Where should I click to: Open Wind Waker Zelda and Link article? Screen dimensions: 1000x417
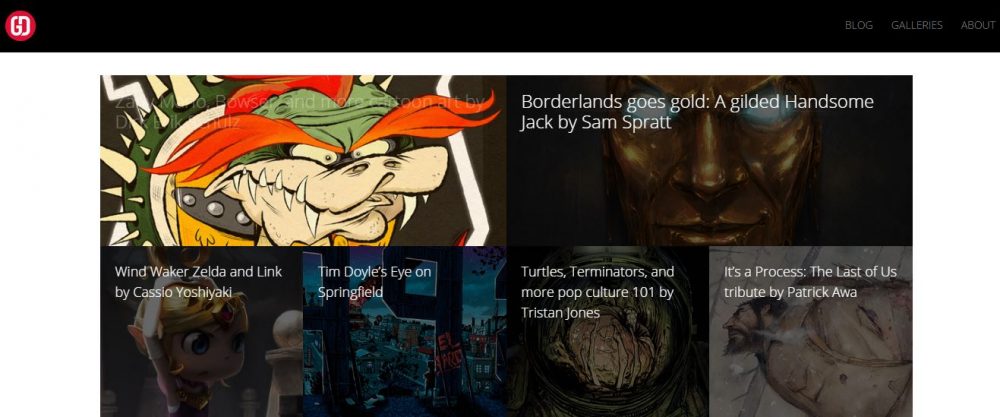pos(198,281)
